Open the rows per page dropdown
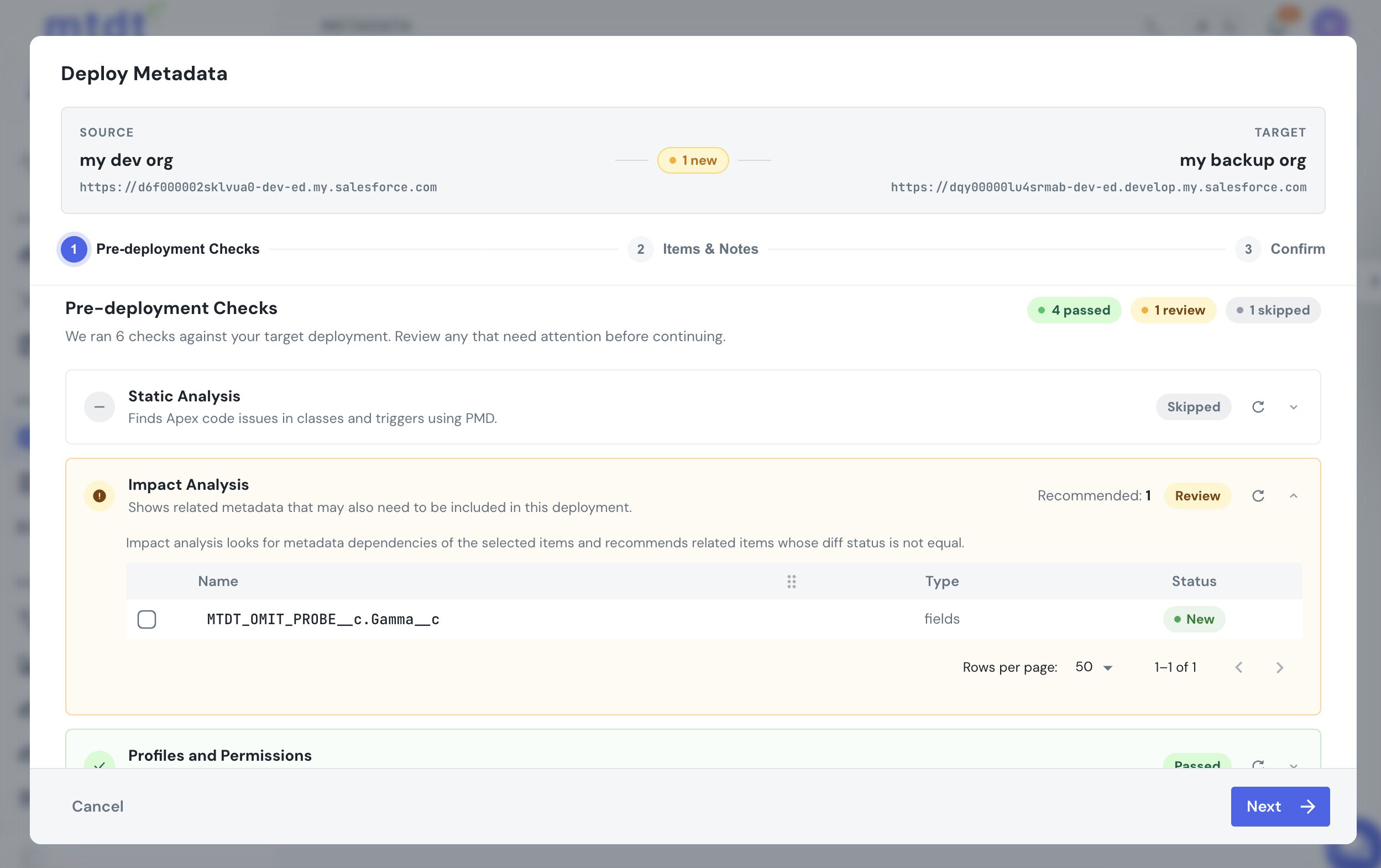The width and height of the screenshot is (1381, 868). (x=1094, y=667)
